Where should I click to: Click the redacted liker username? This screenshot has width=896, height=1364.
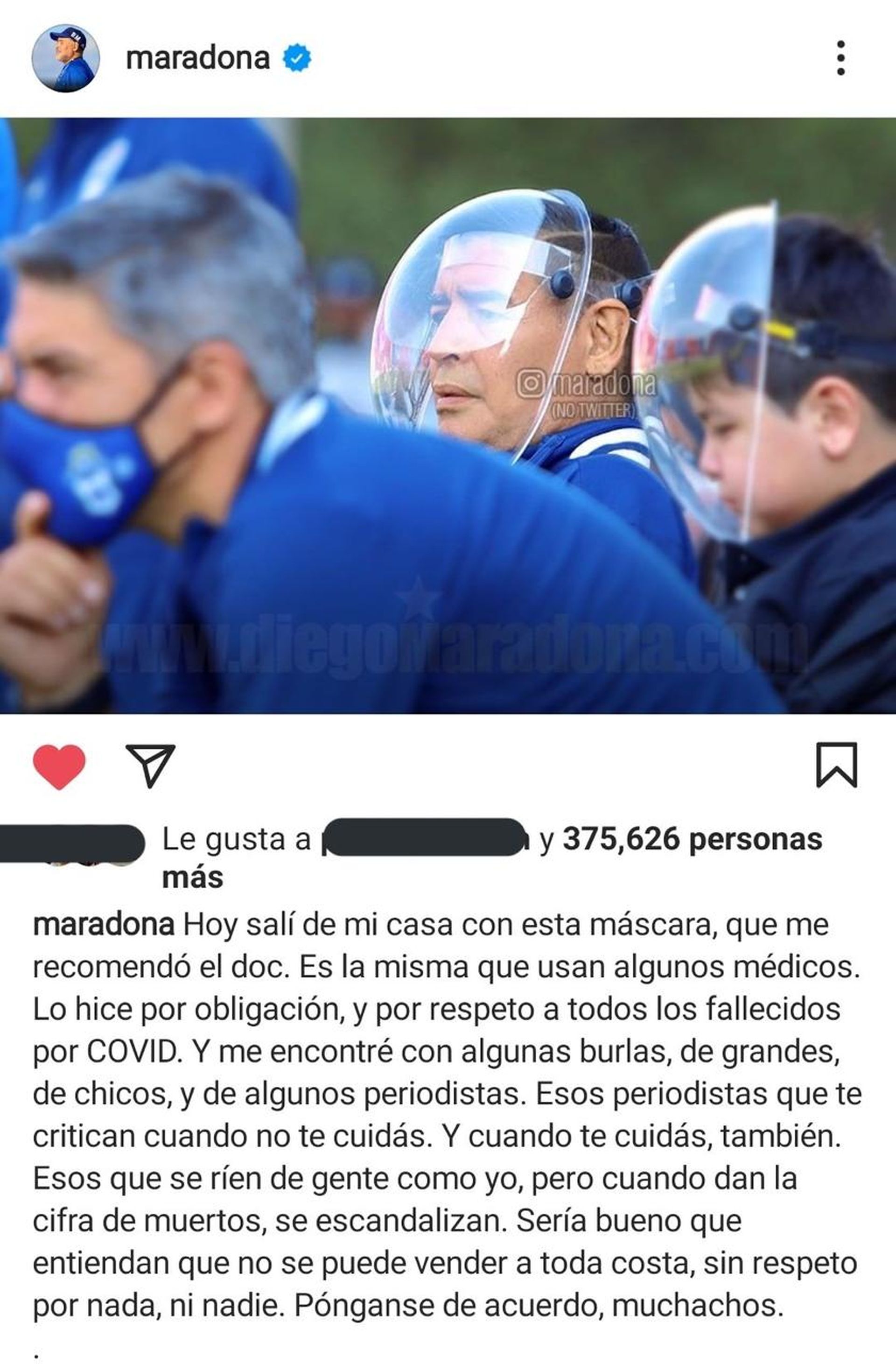click(425, 837)
